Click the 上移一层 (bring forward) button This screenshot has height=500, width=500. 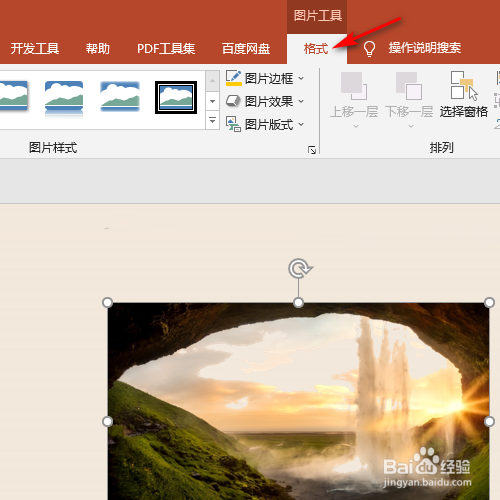pyautogui.click(x=354, y=95)
